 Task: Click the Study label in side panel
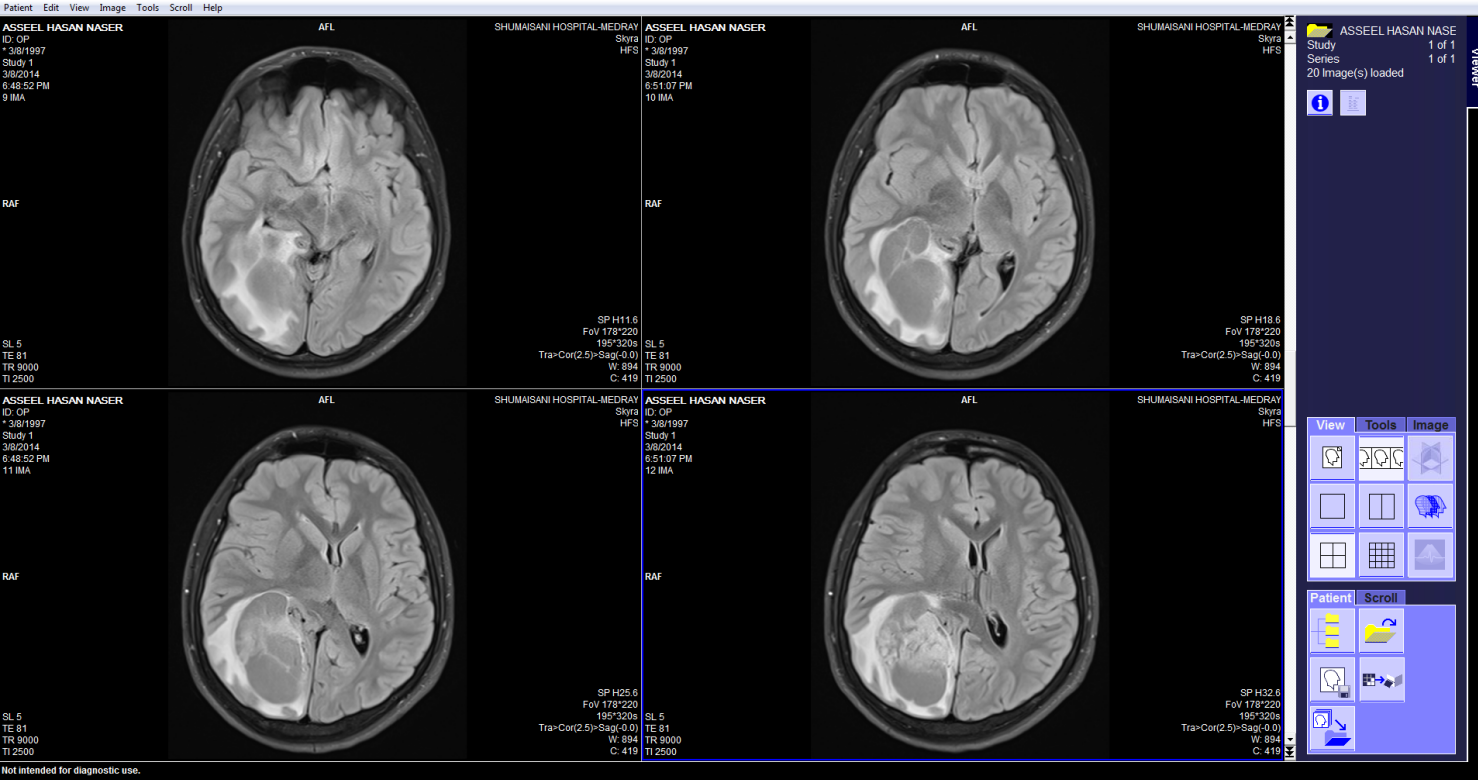pos(1321,45)
